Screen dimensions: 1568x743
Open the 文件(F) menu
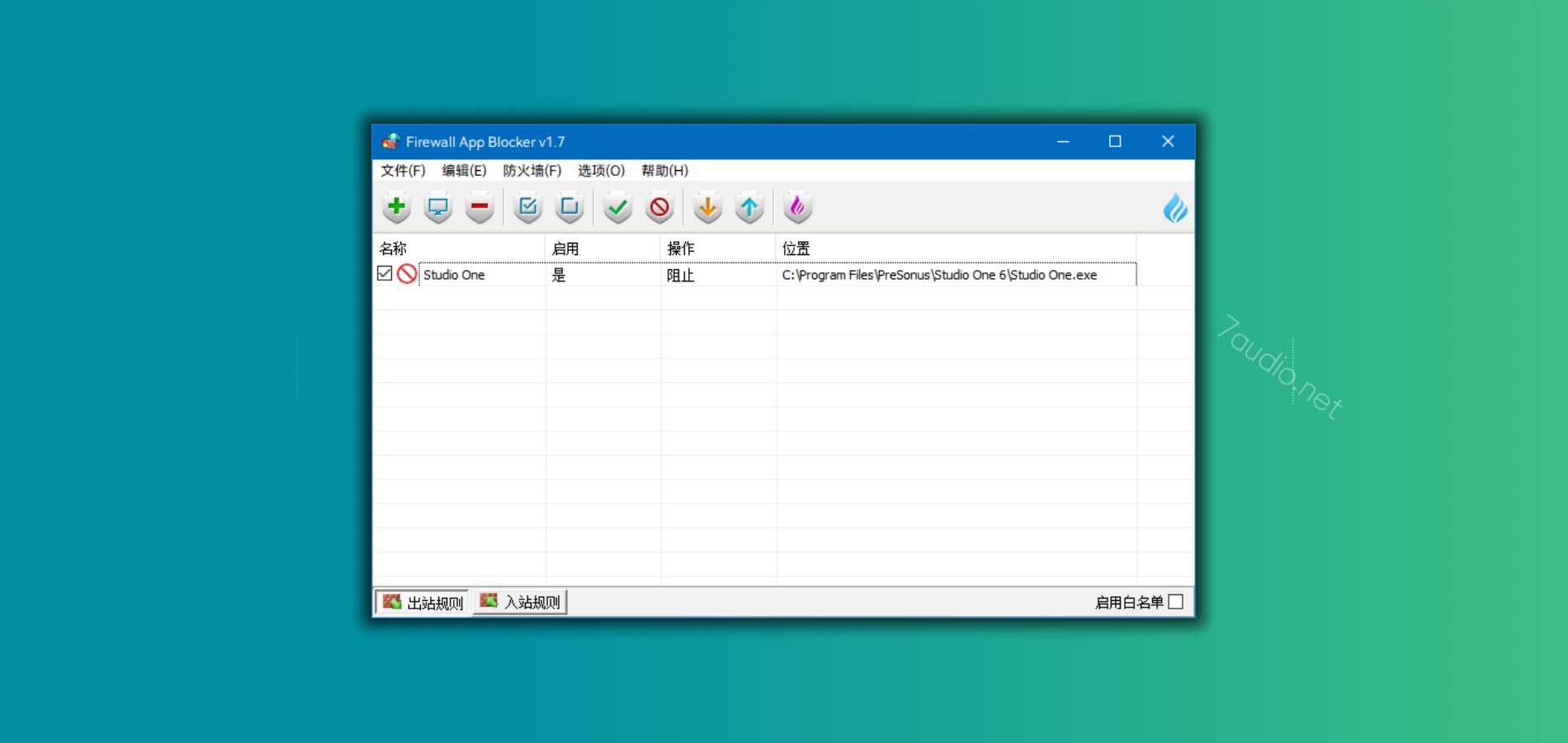[x=403, y=170]
